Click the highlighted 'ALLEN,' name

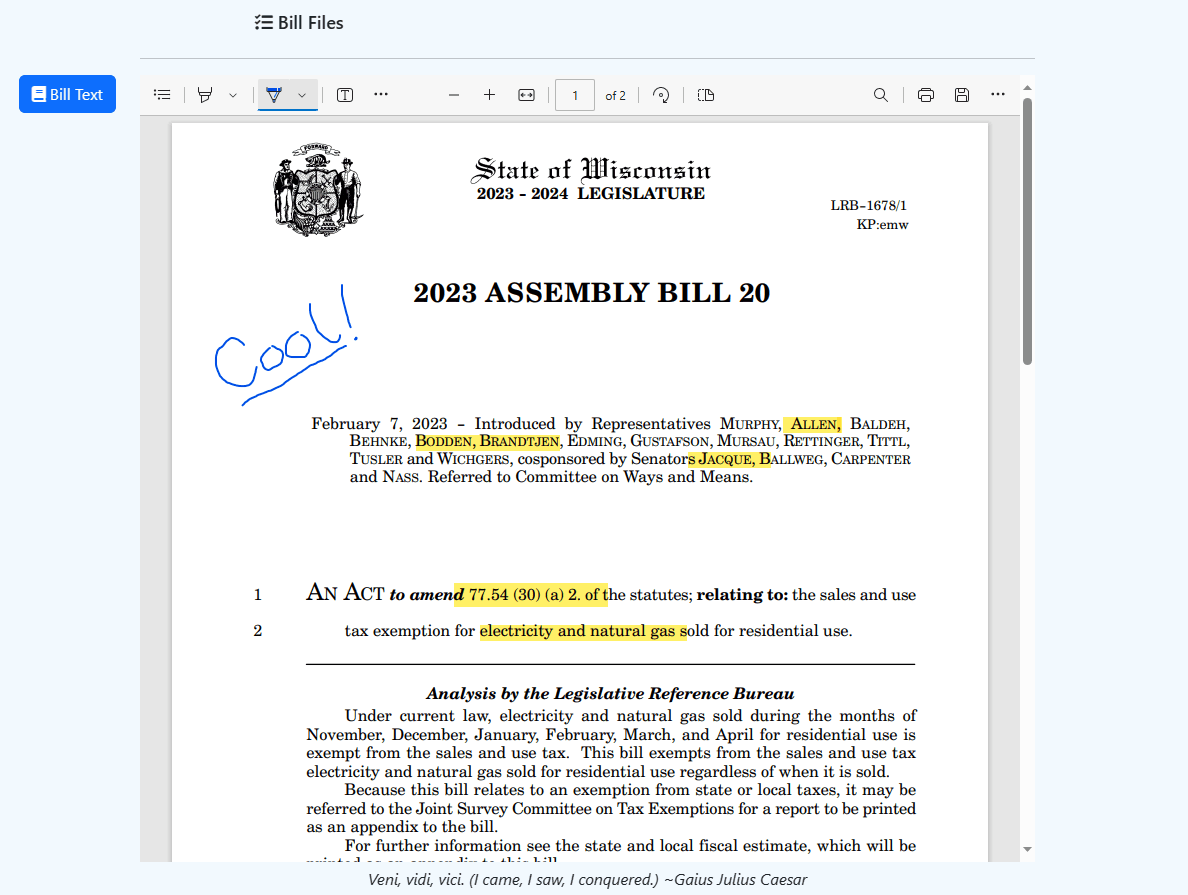pyautogui.click(x=814, y=424)
